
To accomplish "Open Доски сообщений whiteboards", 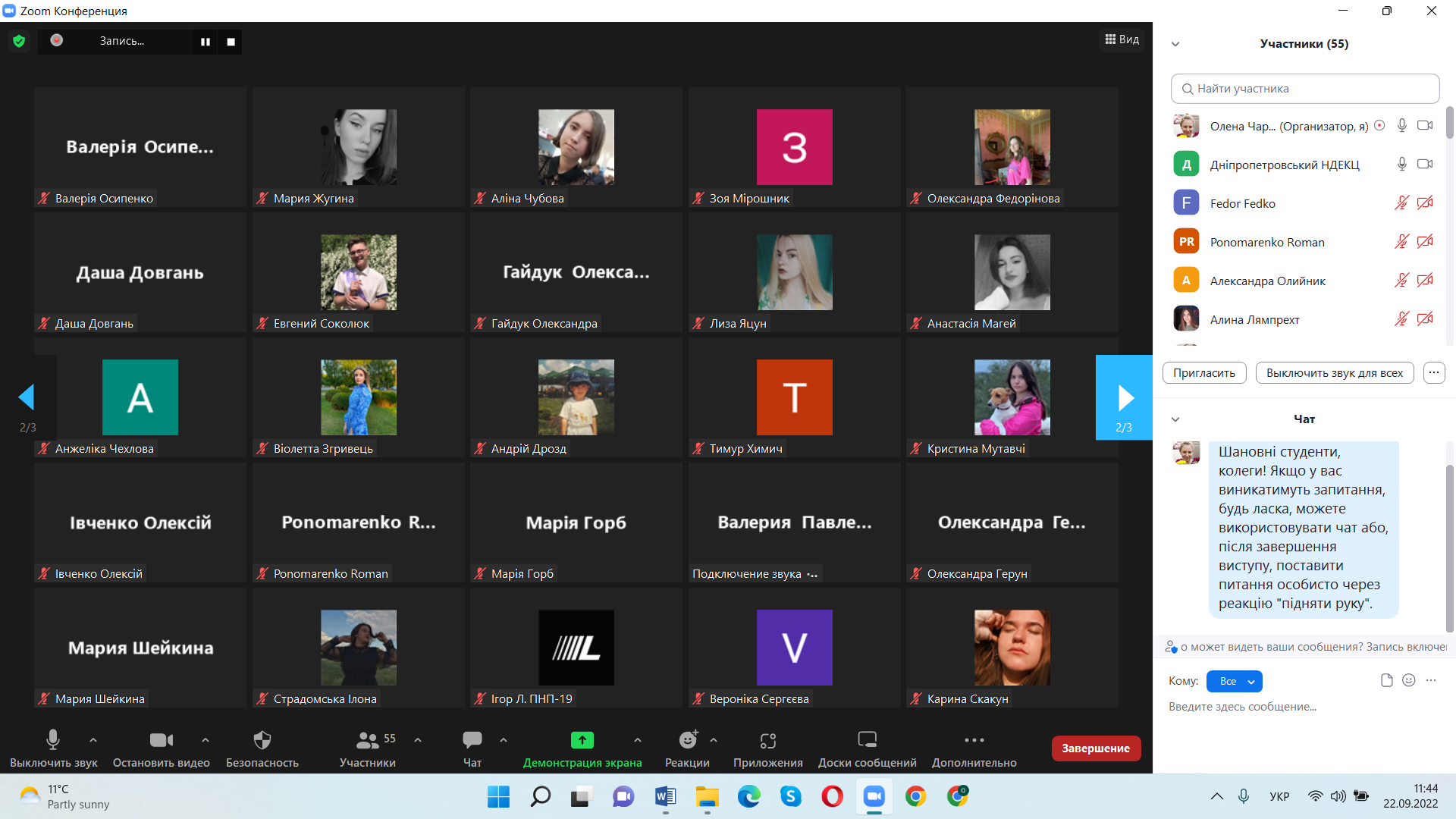I will [868, 748].
